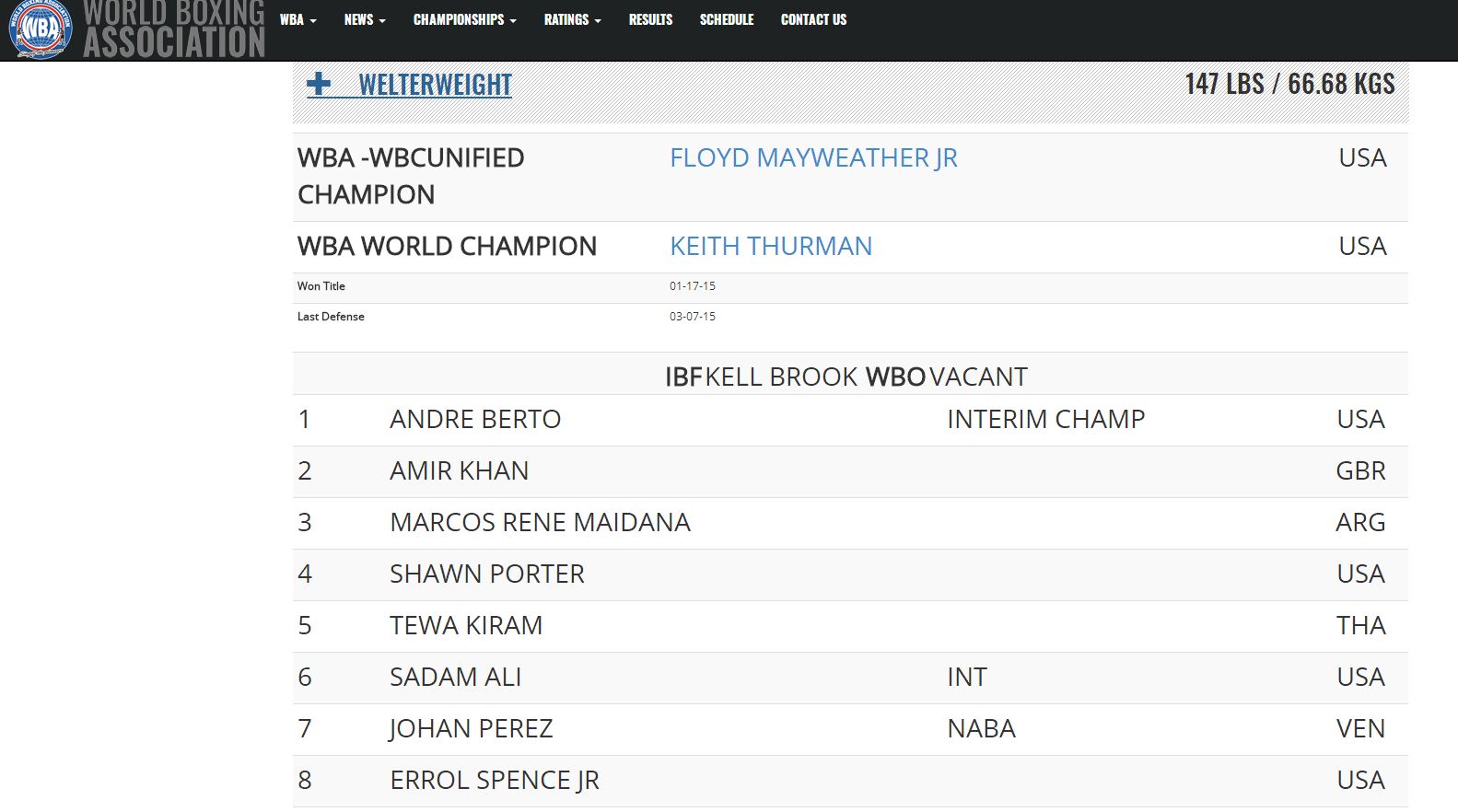
Task: Click the IBF Kell Brook text
Action: (x=762, y=377)
